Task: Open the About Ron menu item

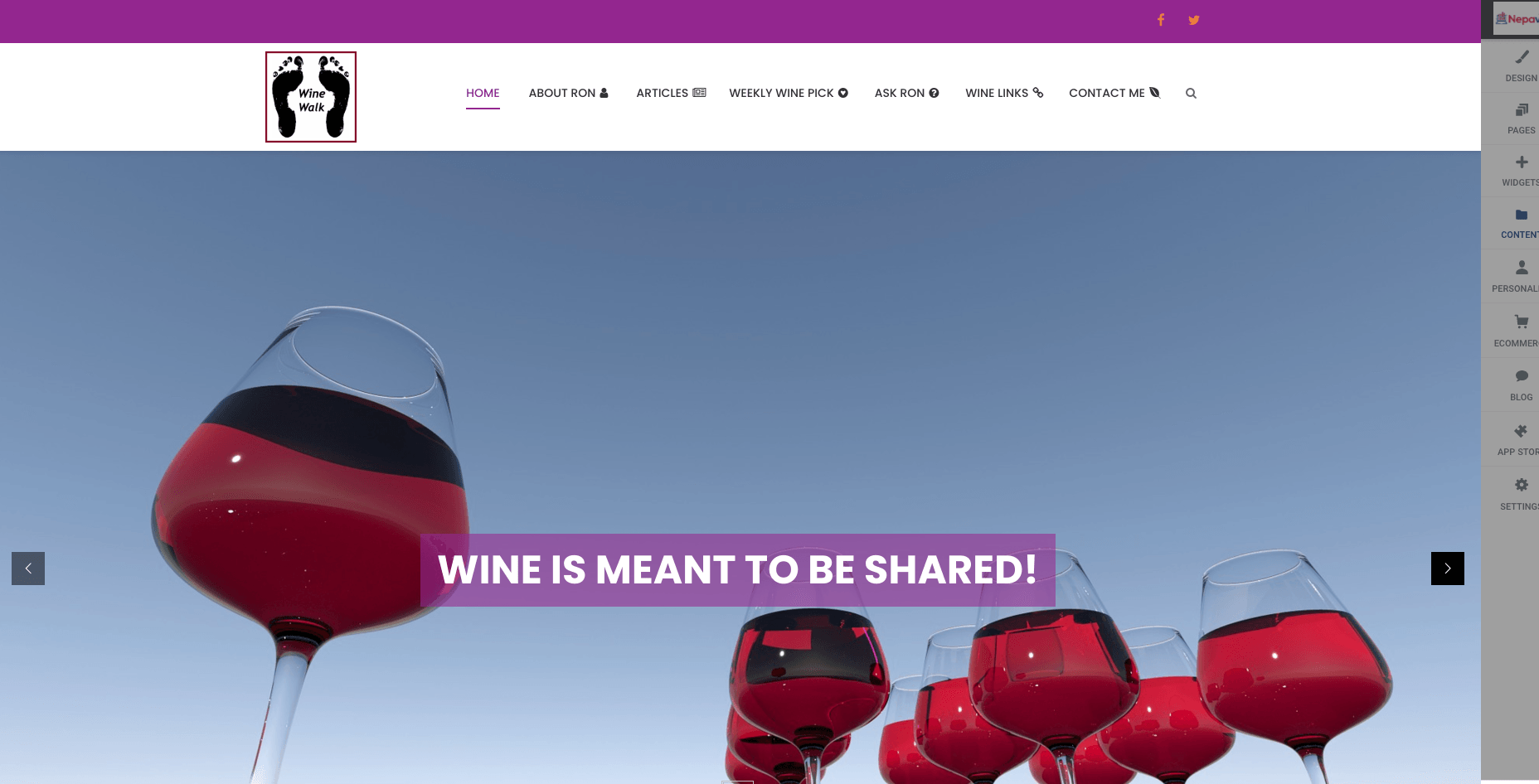Action: pyautogui.click(x=568, y=93)
